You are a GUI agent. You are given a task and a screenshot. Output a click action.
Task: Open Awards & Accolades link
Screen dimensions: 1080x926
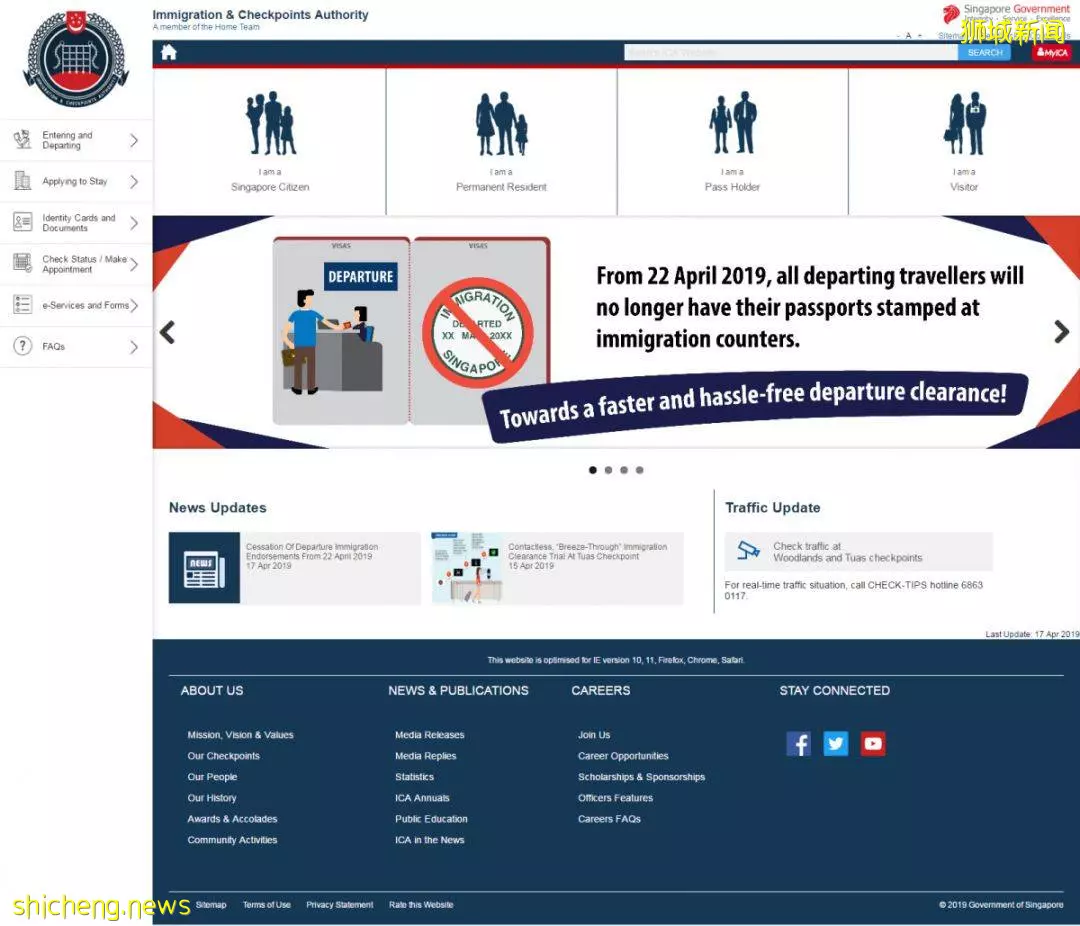tap(232, 819)
